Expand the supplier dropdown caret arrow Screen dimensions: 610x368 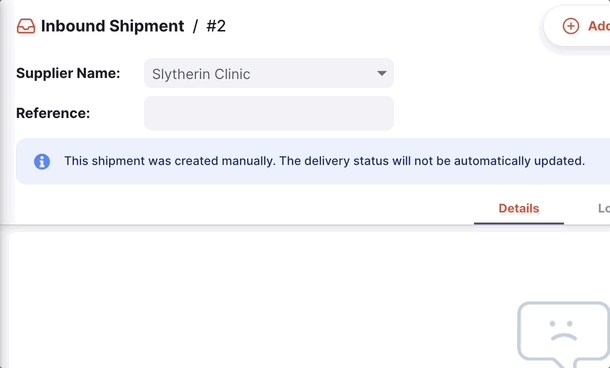click(382, 73)
